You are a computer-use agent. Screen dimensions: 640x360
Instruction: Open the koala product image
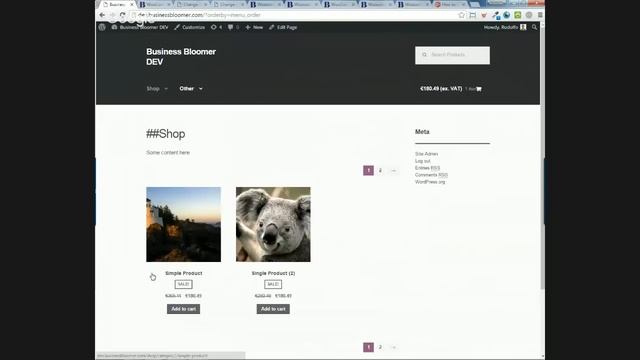click(x=273, y=224)
